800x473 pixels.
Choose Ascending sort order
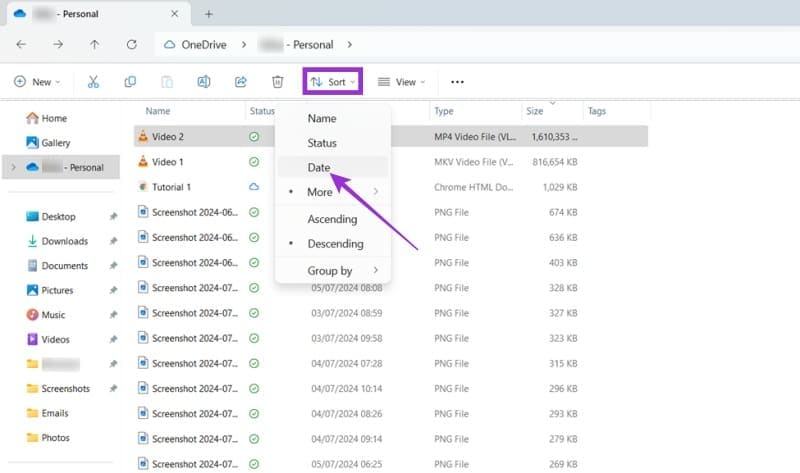(x=333, y=219)
